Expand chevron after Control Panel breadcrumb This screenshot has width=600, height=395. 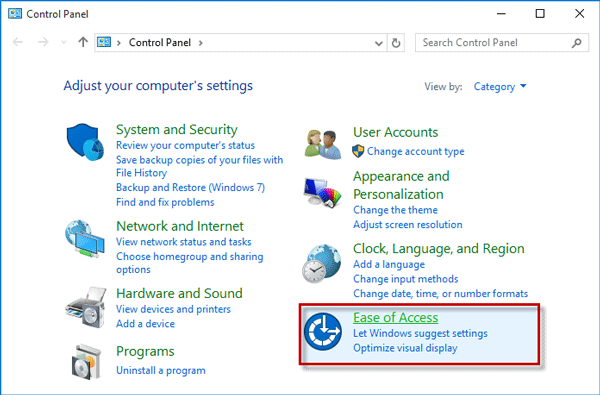[201, 43]
